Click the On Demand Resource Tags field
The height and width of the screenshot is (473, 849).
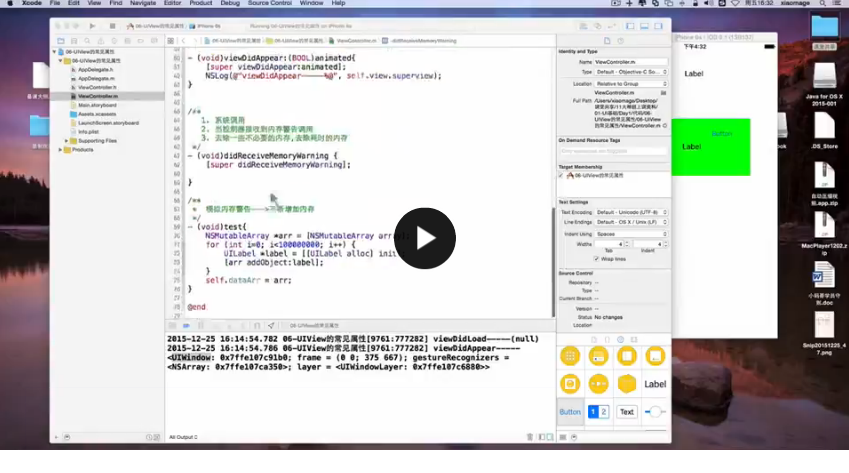[613, 151]
